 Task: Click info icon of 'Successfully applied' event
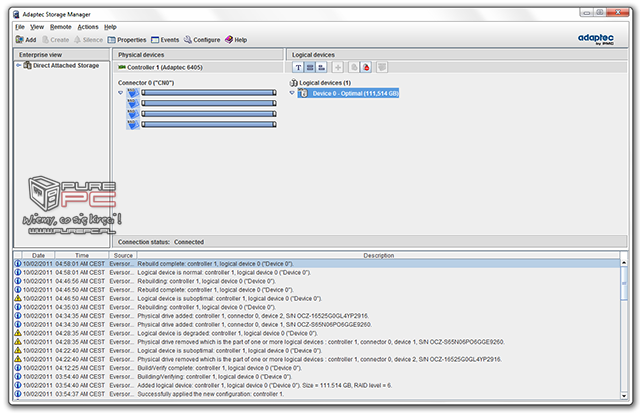[x=18, y=394]
